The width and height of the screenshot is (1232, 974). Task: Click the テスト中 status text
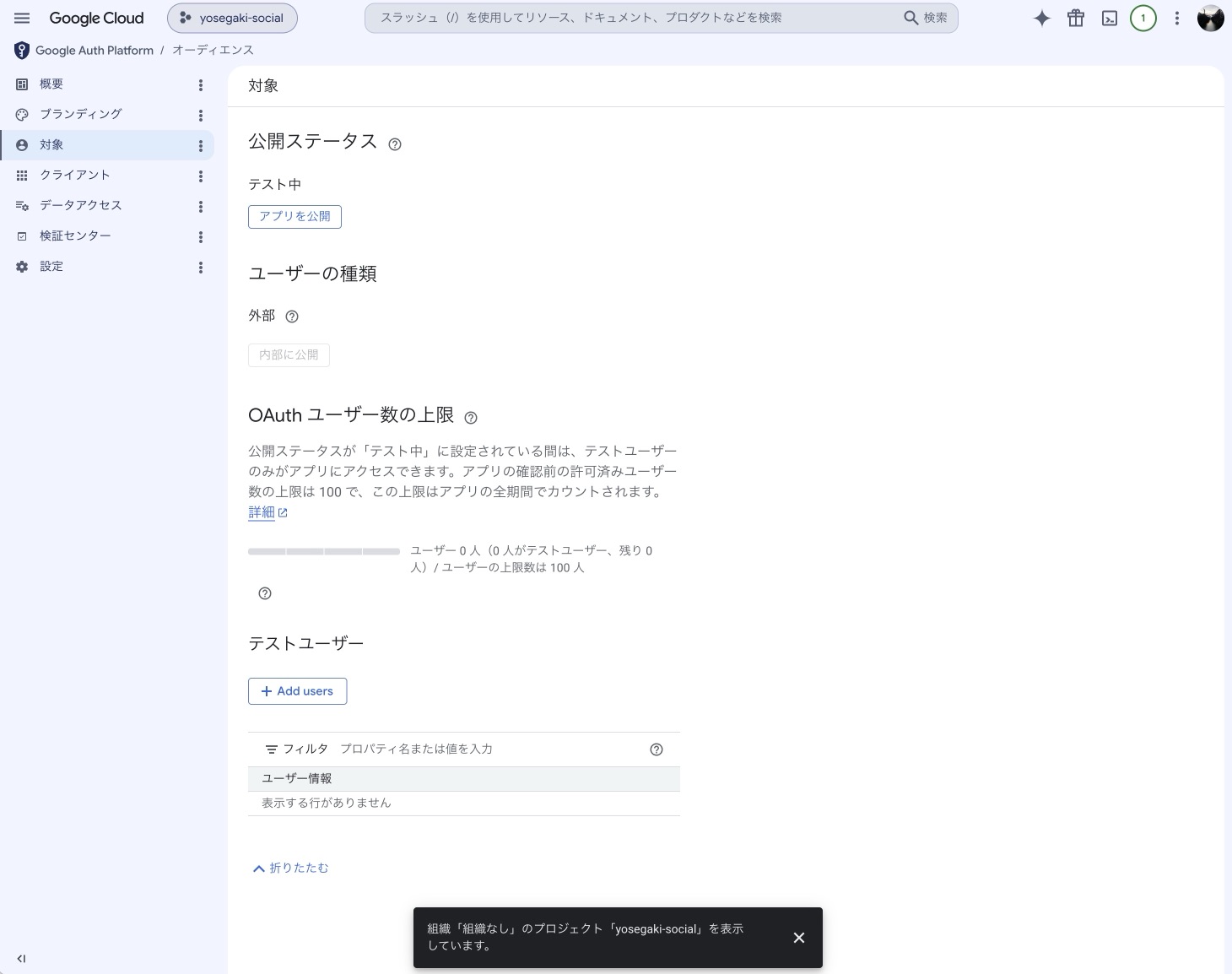[x=274, y=184]
